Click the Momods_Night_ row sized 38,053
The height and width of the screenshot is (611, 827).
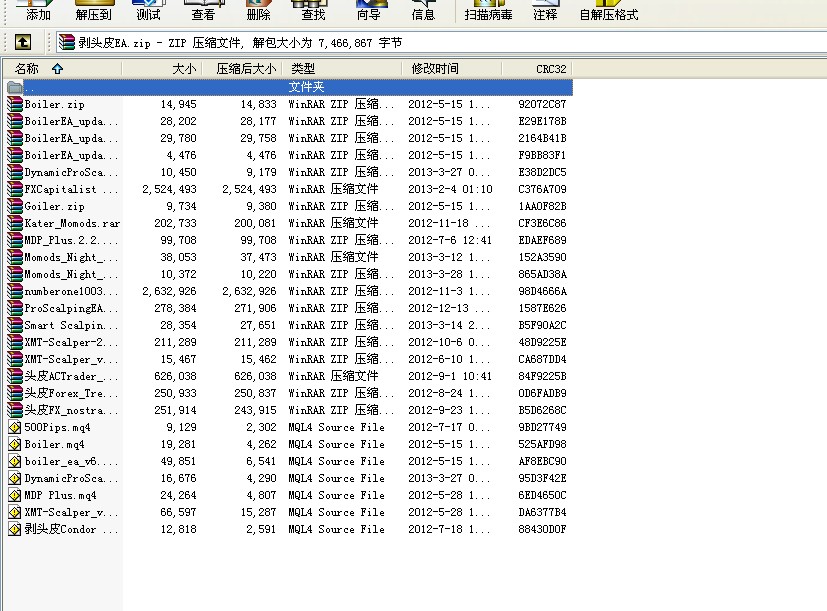pos(289,257)
